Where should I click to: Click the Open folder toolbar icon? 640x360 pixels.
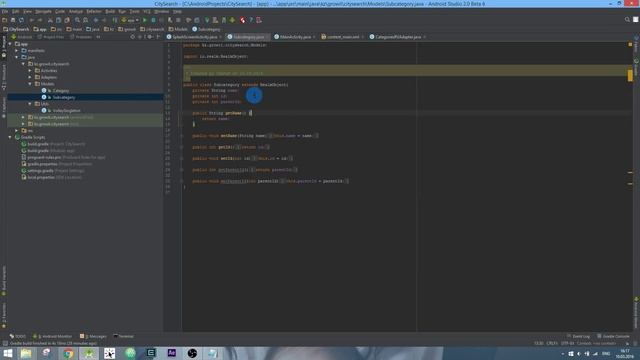[4, 20]
